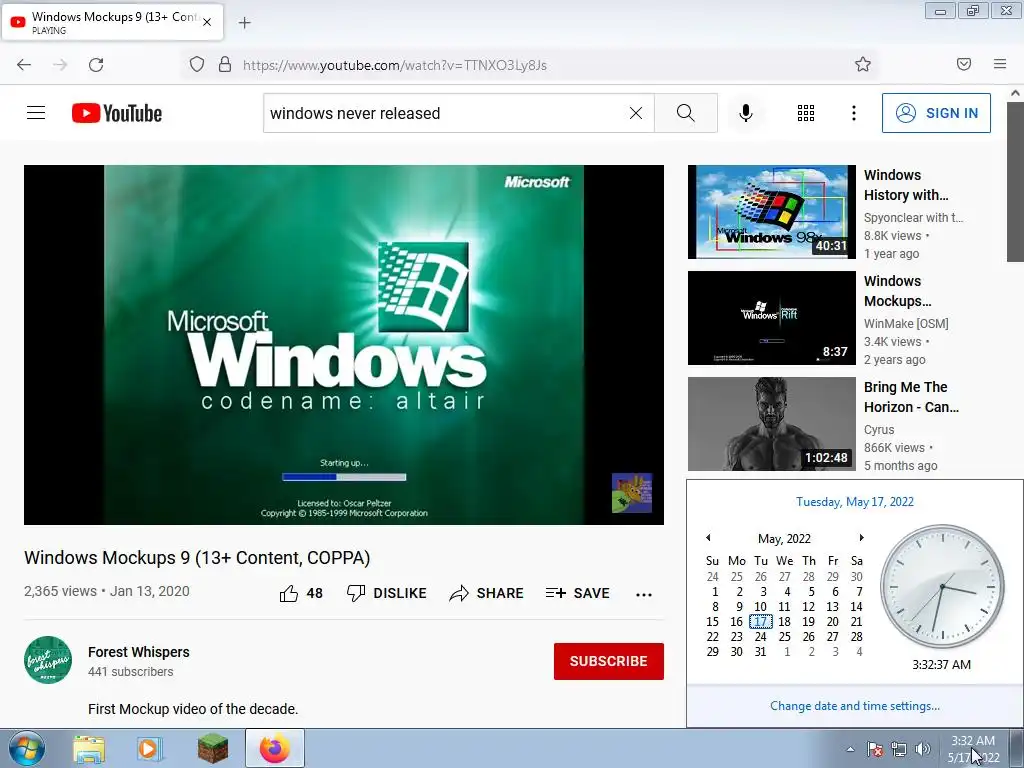Screen dimensions: 1024x768
Task: Open Change date and time settings
Action: click(x=855, y=706)
